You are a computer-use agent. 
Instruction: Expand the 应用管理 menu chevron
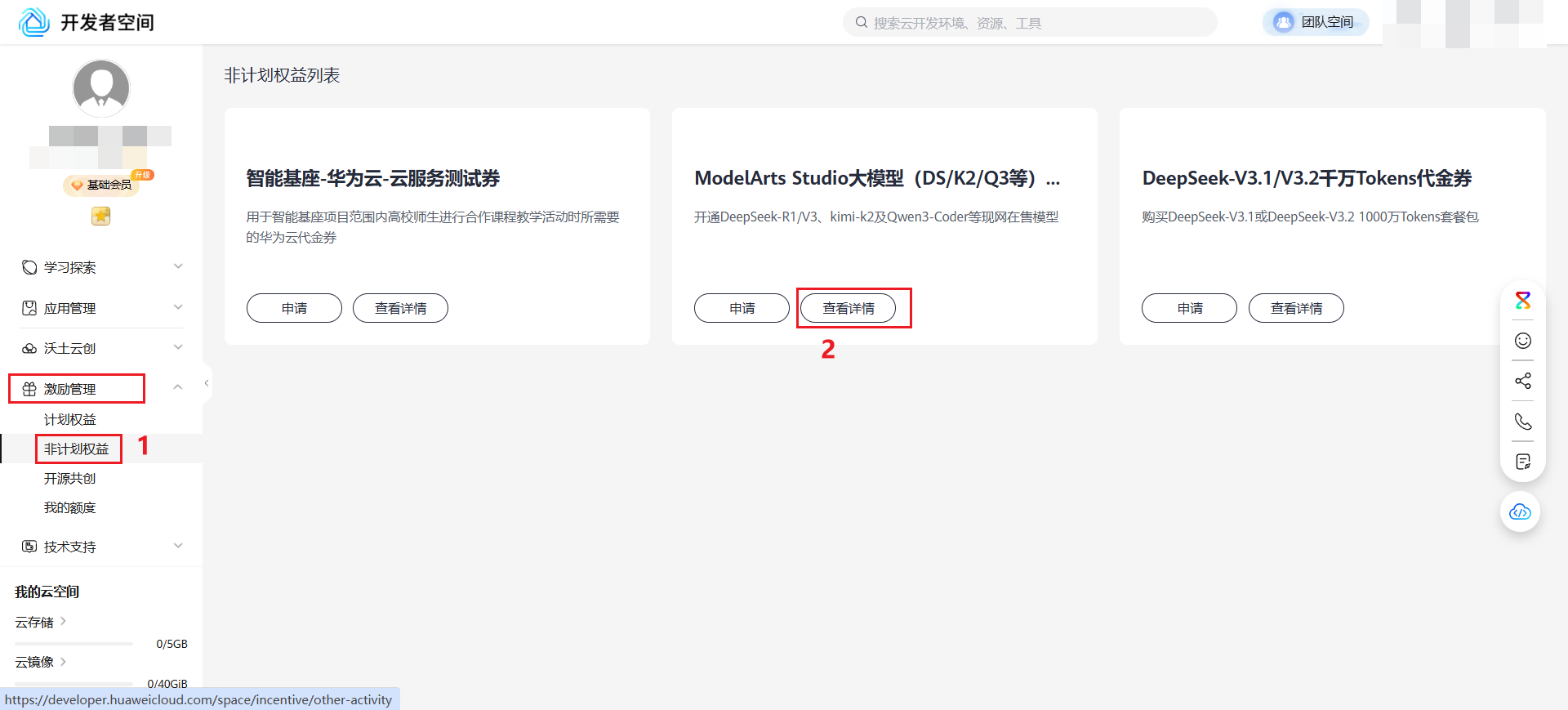[x=178, y=307]
